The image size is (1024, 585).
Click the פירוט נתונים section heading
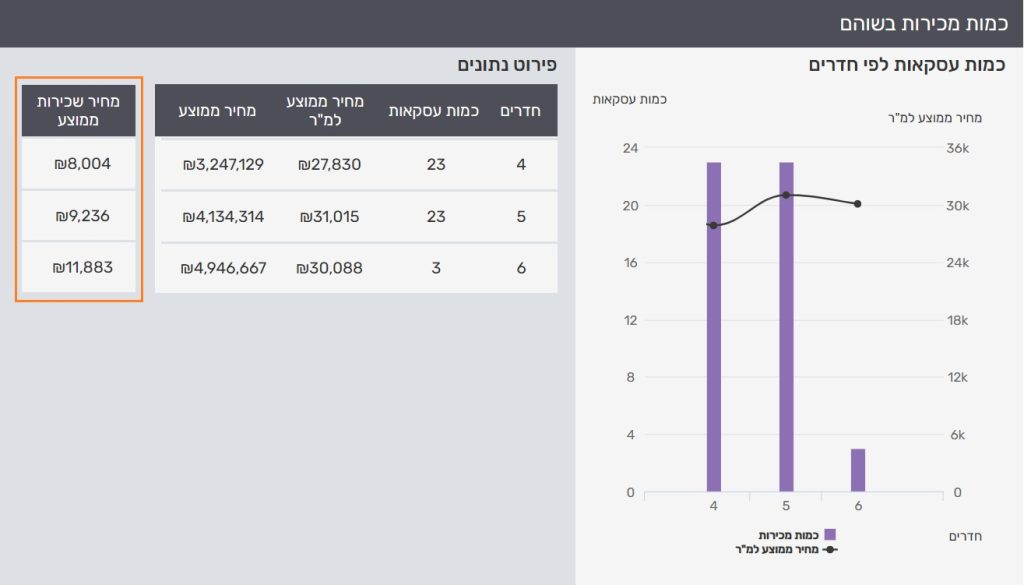pos(506,65)
